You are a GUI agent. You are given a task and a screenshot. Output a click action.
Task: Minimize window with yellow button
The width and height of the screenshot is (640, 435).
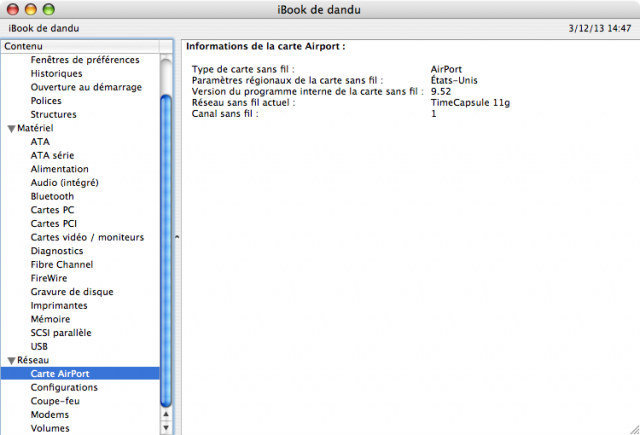coord(31,9)
